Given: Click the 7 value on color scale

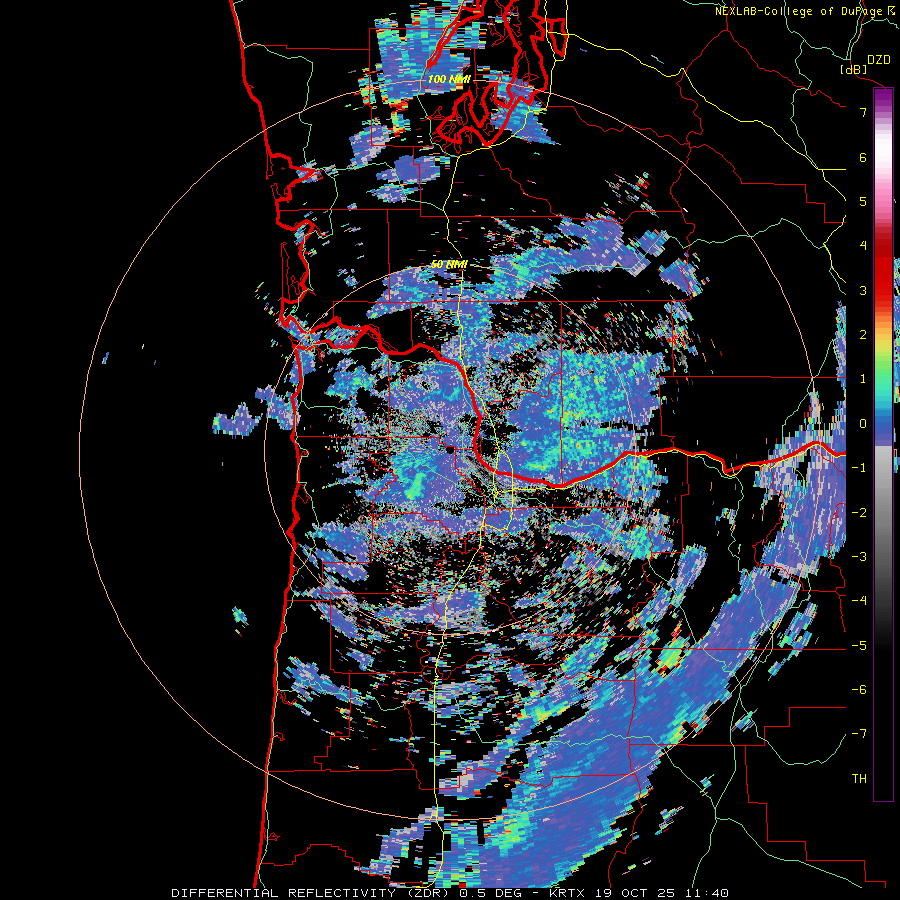Looking at the screenshot, I should 863,112.
